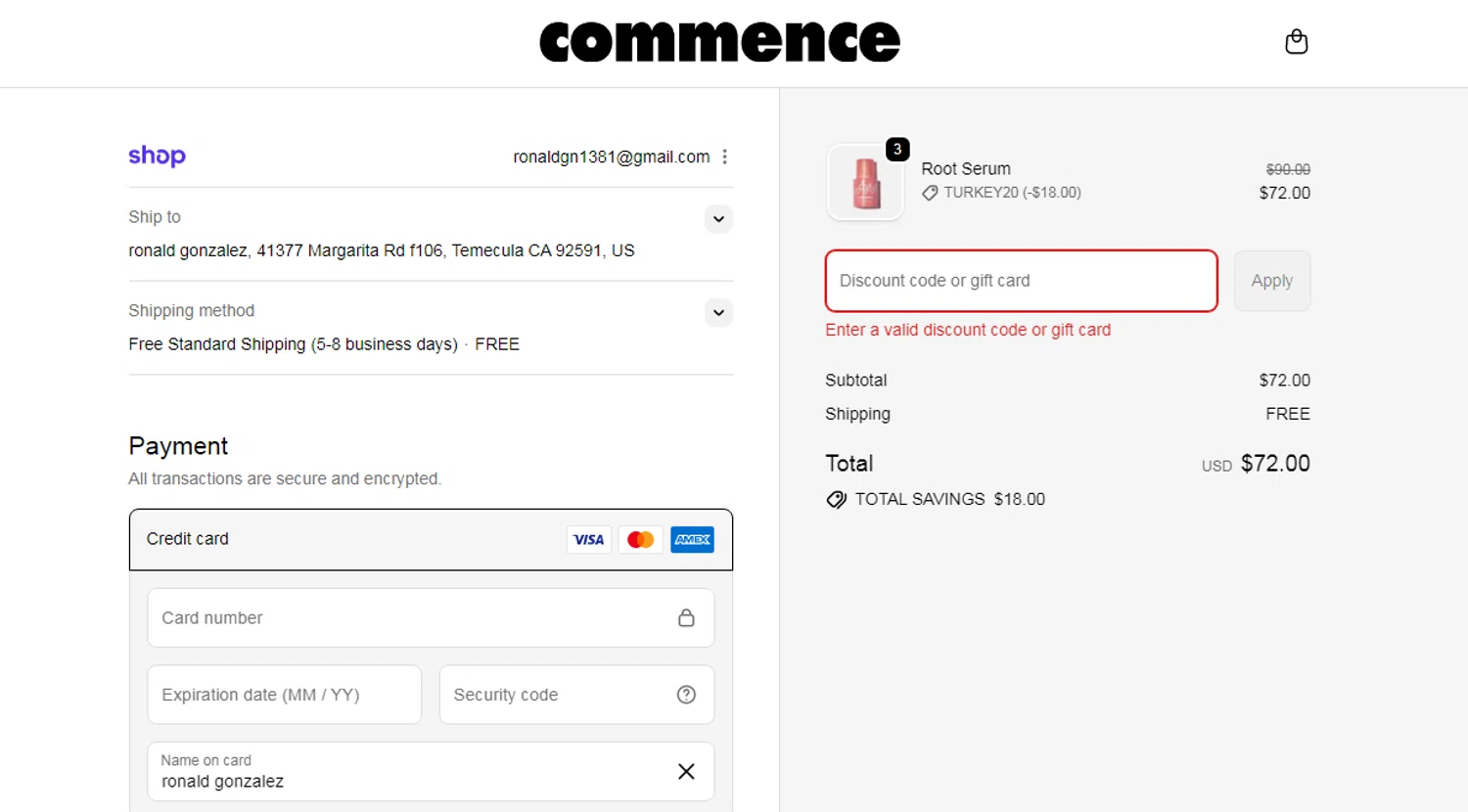Click the quantity badge showing 3
Image resolution: width=1468 pixels, height=812 pixels.
point(896,149)
